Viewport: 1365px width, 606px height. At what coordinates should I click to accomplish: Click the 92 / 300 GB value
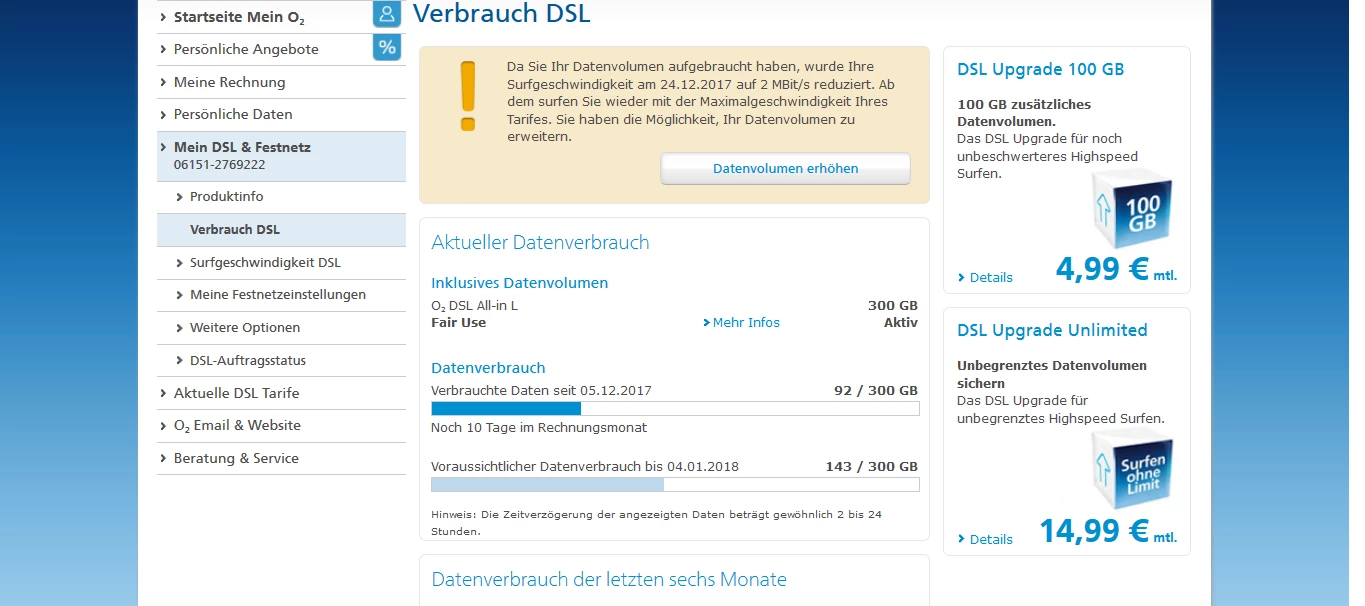[876, 390]
